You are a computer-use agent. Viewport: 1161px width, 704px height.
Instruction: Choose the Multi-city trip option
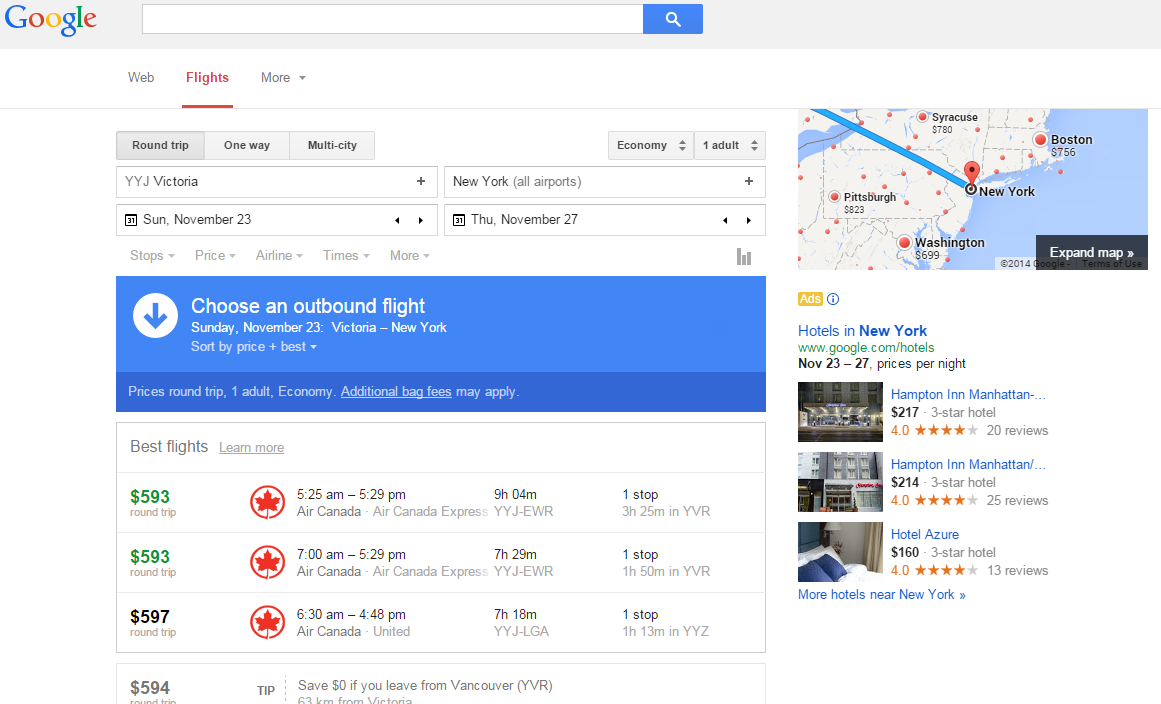[x=332, y=146]
